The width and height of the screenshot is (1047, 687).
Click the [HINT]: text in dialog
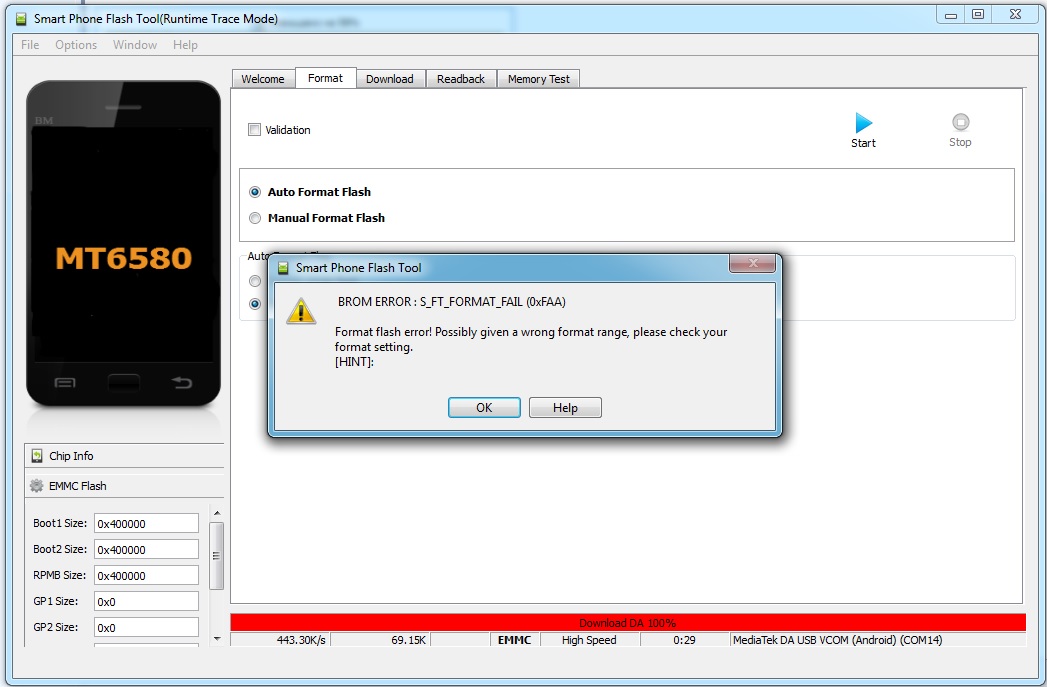(354, 362)
